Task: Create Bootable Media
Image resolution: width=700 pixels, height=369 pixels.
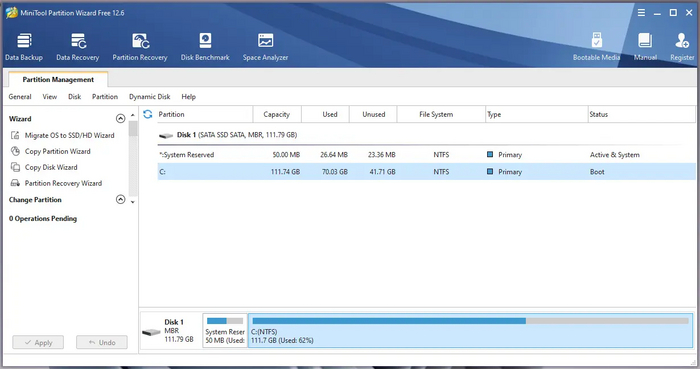Action: [596, 47]
